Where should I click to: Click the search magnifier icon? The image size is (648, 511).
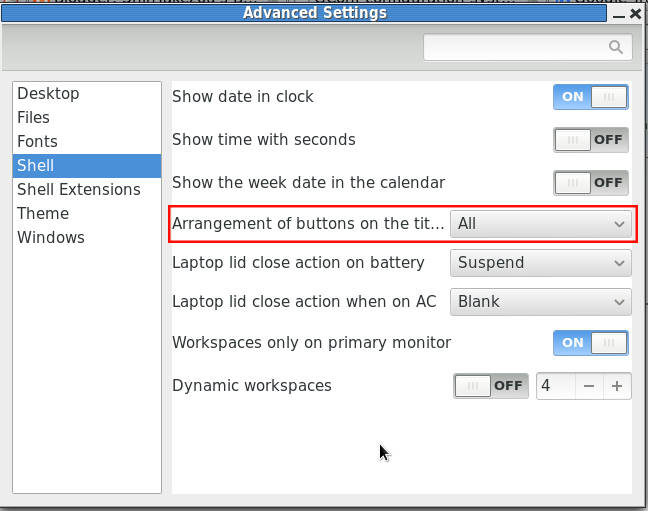coord(616,47)
